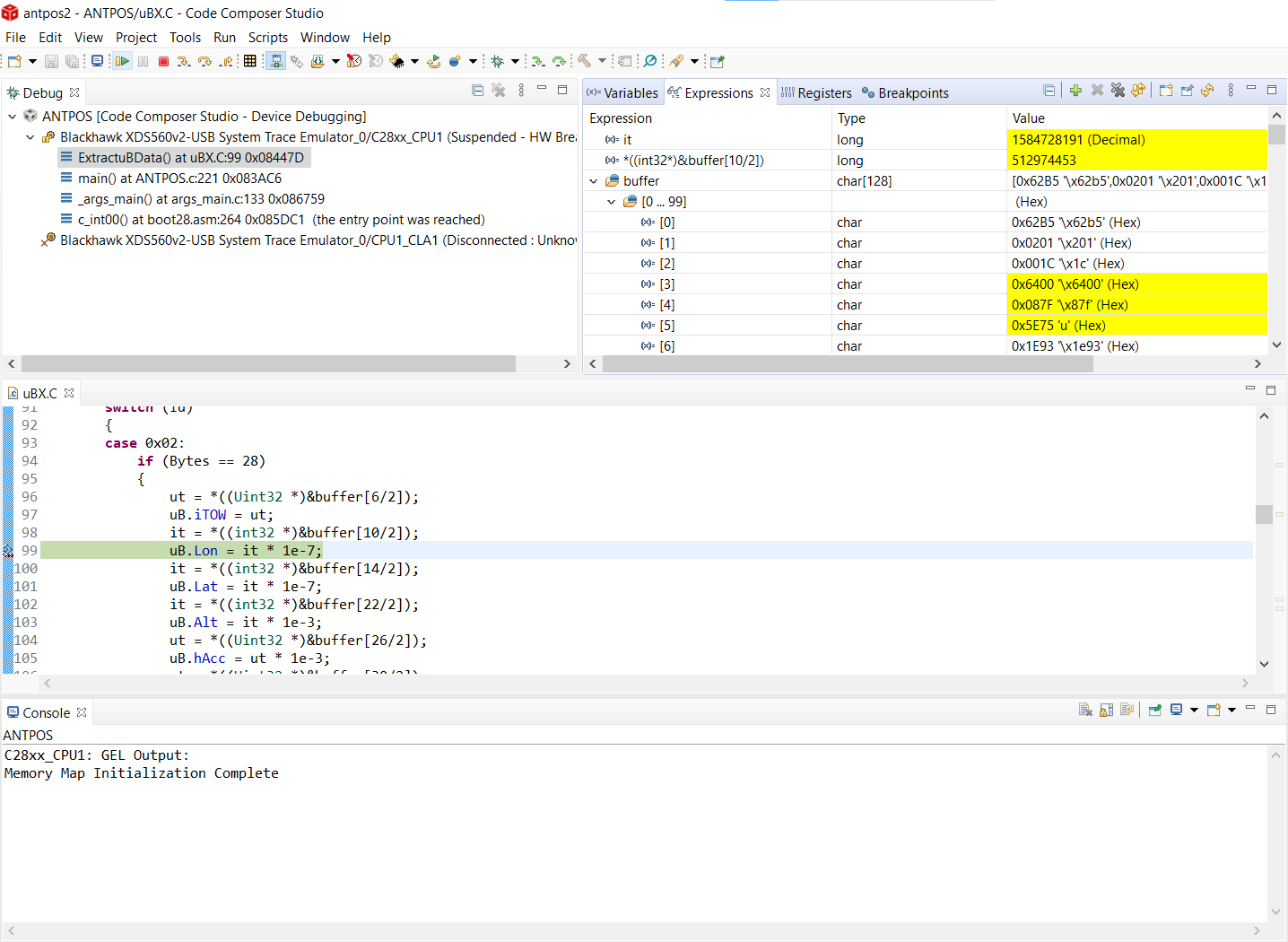Toggle Scroll Lock in the Console view
Screen dimensions: 1288x942
[1106, 710]
